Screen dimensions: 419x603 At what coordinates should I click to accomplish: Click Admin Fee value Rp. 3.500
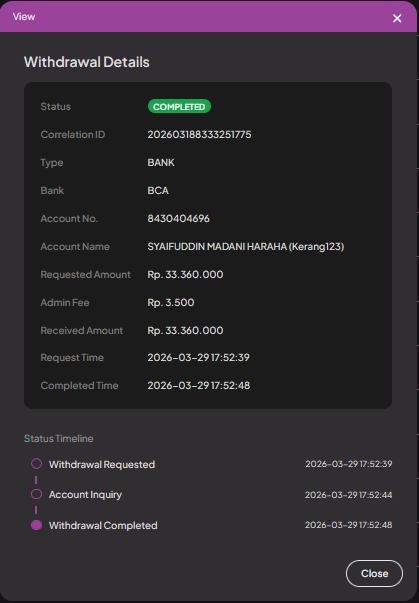click(x=171, y=303)
